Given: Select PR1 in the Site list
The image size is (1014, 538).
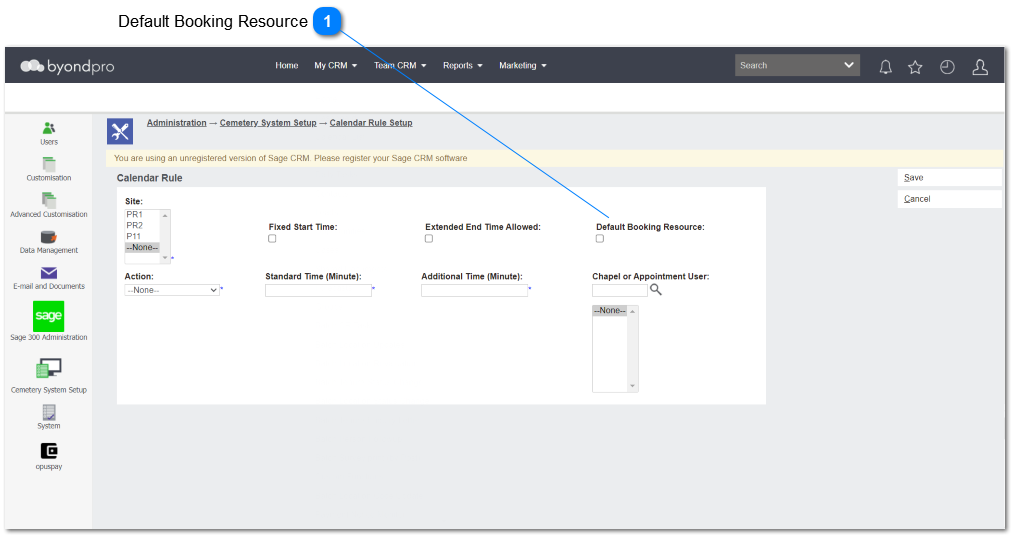Looking at the screenshot, I should click(x=142, y=215).
